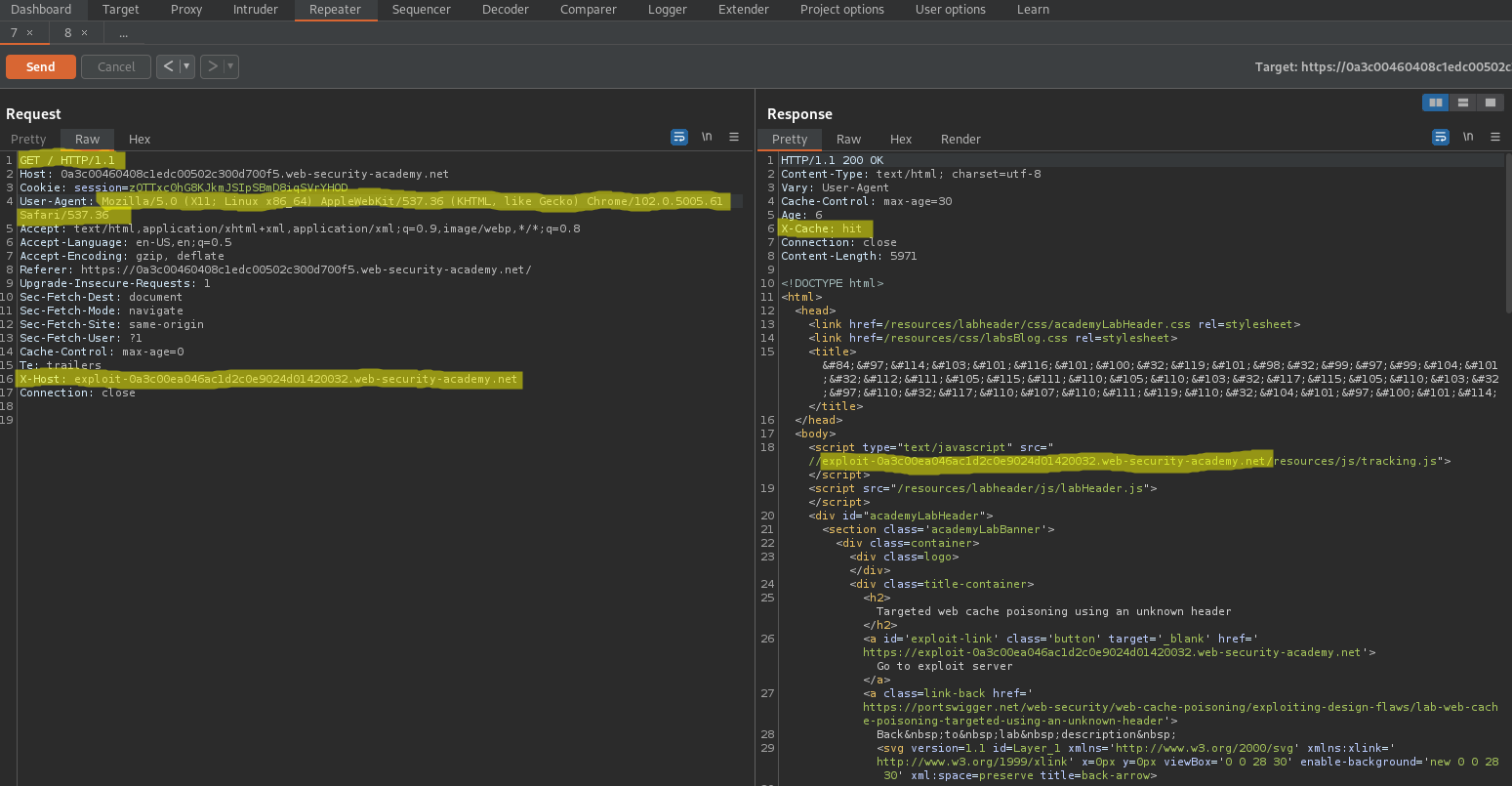Click 'Upgrade-Insecure-Requests: 1' request line
The image size is (1512, 786).
115,283
